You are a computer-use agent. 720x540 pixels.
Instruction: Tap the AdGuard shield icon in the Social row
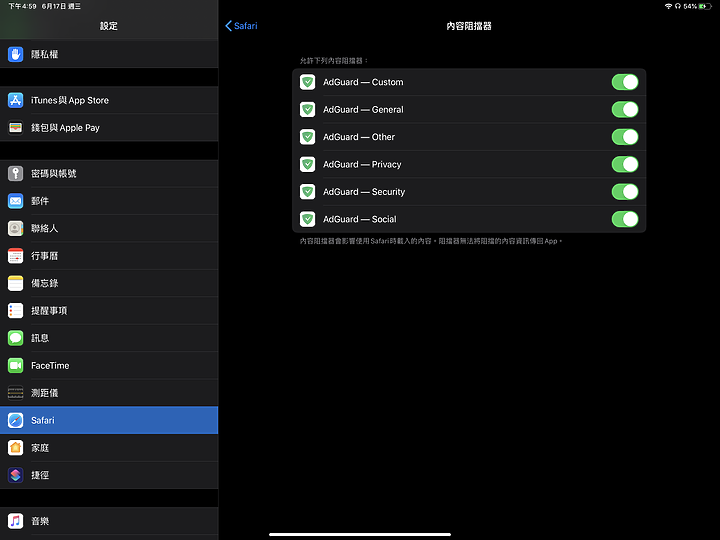(x=308, y=219)
